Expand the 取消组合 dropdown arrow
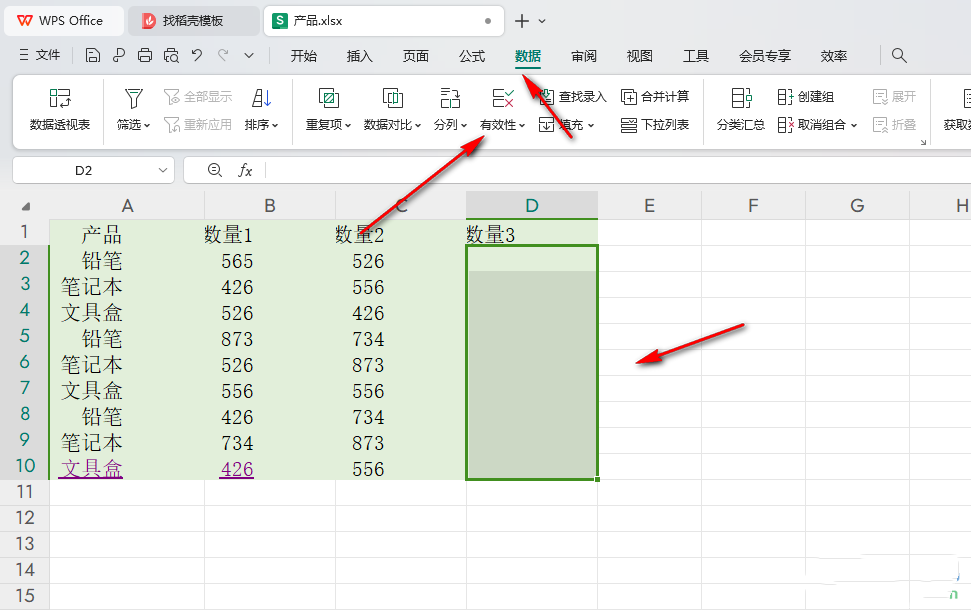The width and height of the screenshot is (971, 610). 854,125
